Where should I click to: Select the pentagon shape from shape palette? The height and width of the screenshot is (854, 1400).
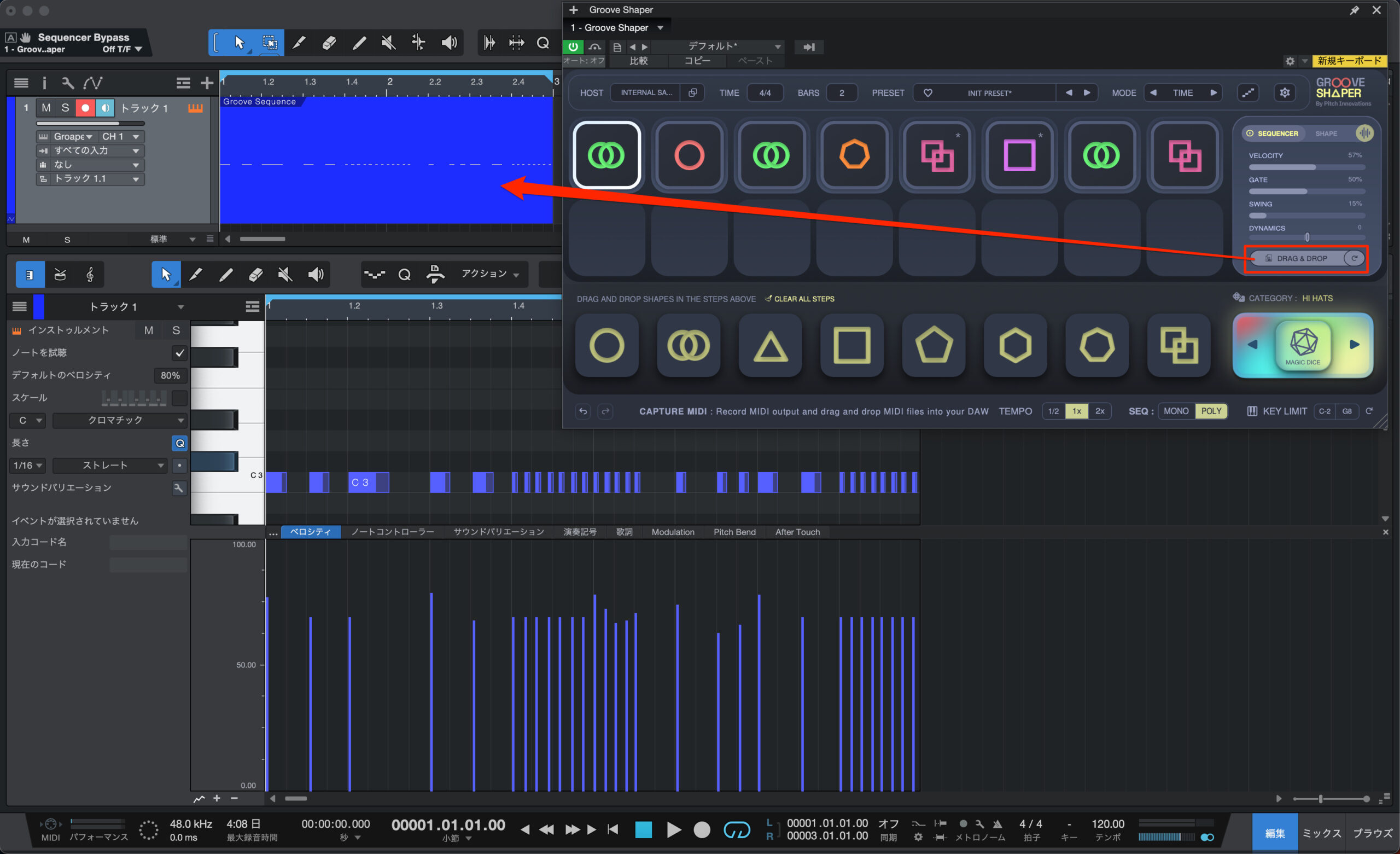pos(934,345)
